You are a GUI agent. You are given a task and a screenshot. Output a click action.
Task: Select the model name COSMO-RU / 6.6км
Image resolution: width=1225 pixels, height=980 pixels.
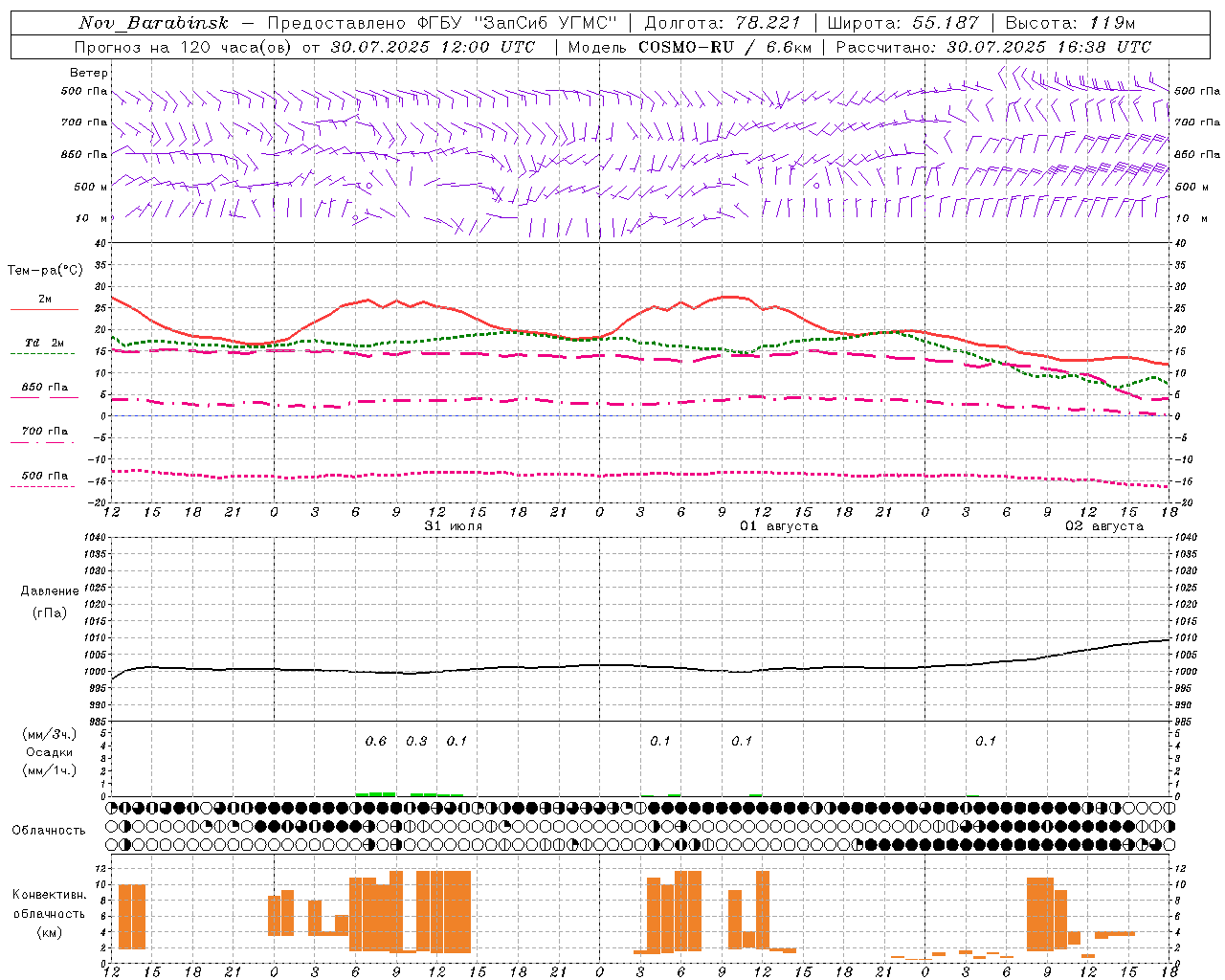(725, 47)
